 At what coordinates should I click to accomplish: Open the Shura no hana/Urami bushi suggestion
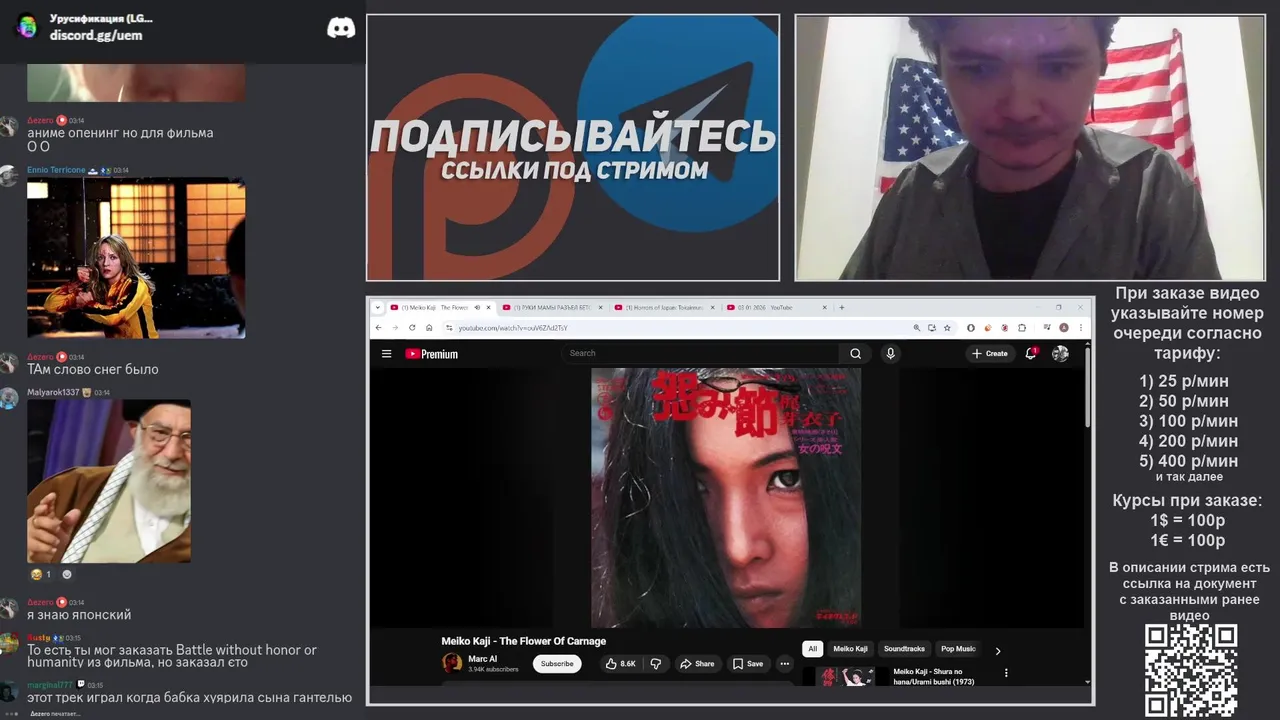[935, 676]
